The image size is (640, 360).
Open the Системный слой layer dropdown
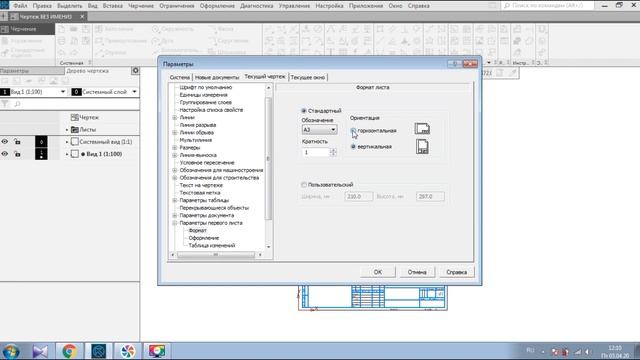(x=134, y=92)
